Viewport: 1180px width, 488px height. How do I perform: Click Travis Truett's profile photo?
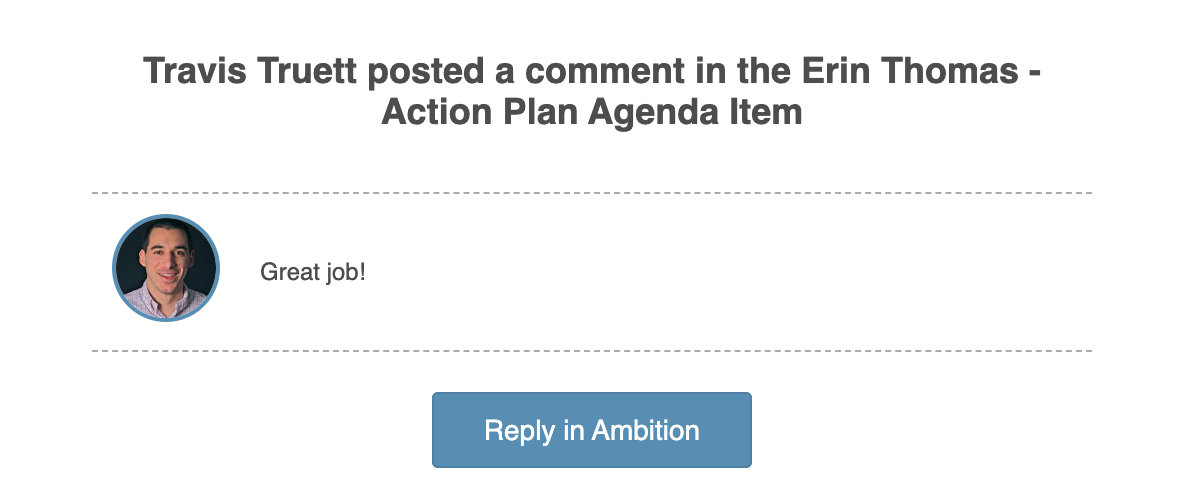click(165, 268)
